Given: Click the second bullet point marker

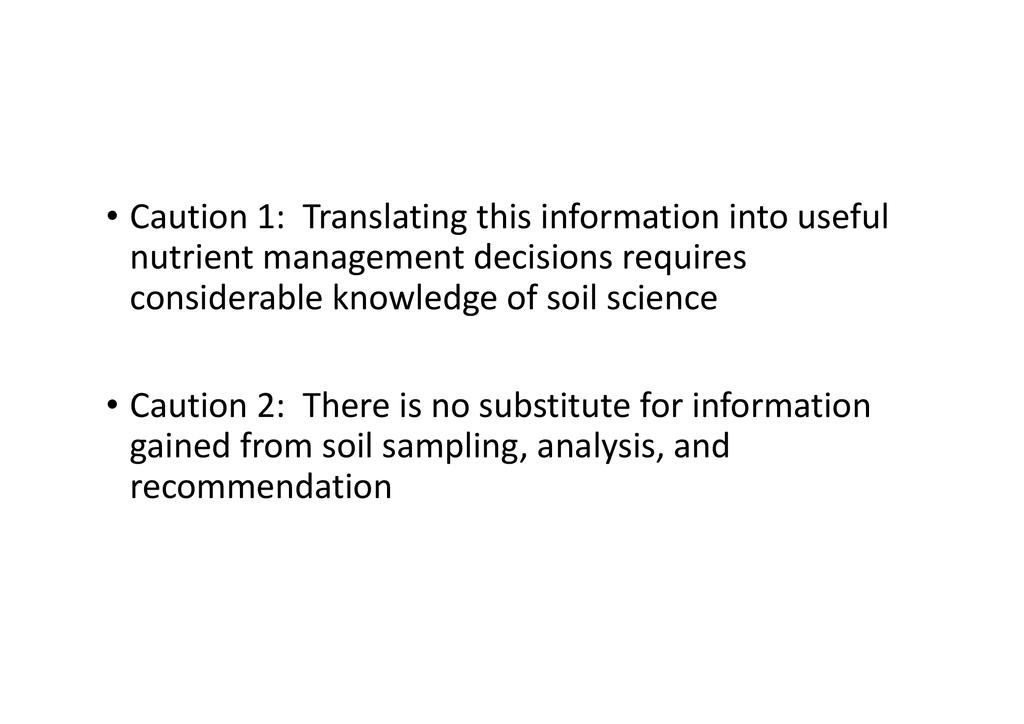Looking at the screenshot, I should click(x=112, y=407).
